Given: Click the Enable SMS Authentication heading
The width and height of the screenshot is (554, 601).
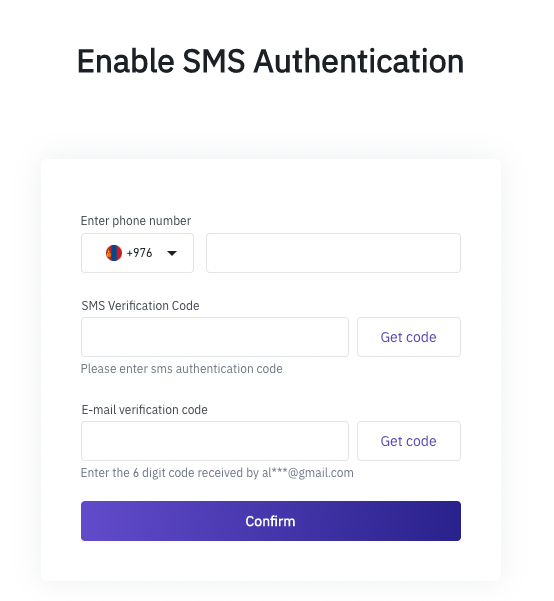Looking at the screenshot, I should click(x=271, y=61).
